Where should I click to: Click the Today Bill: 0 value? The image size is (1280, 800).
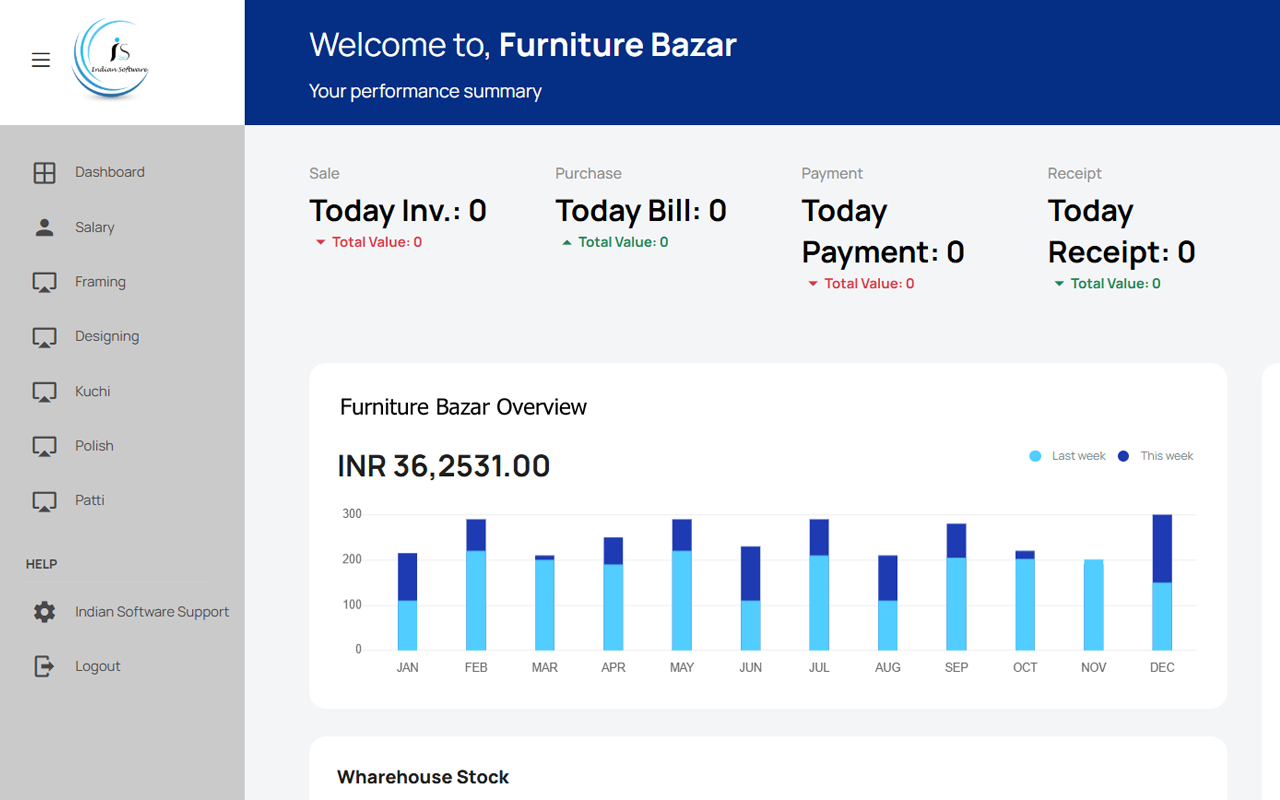click(641, 211)
